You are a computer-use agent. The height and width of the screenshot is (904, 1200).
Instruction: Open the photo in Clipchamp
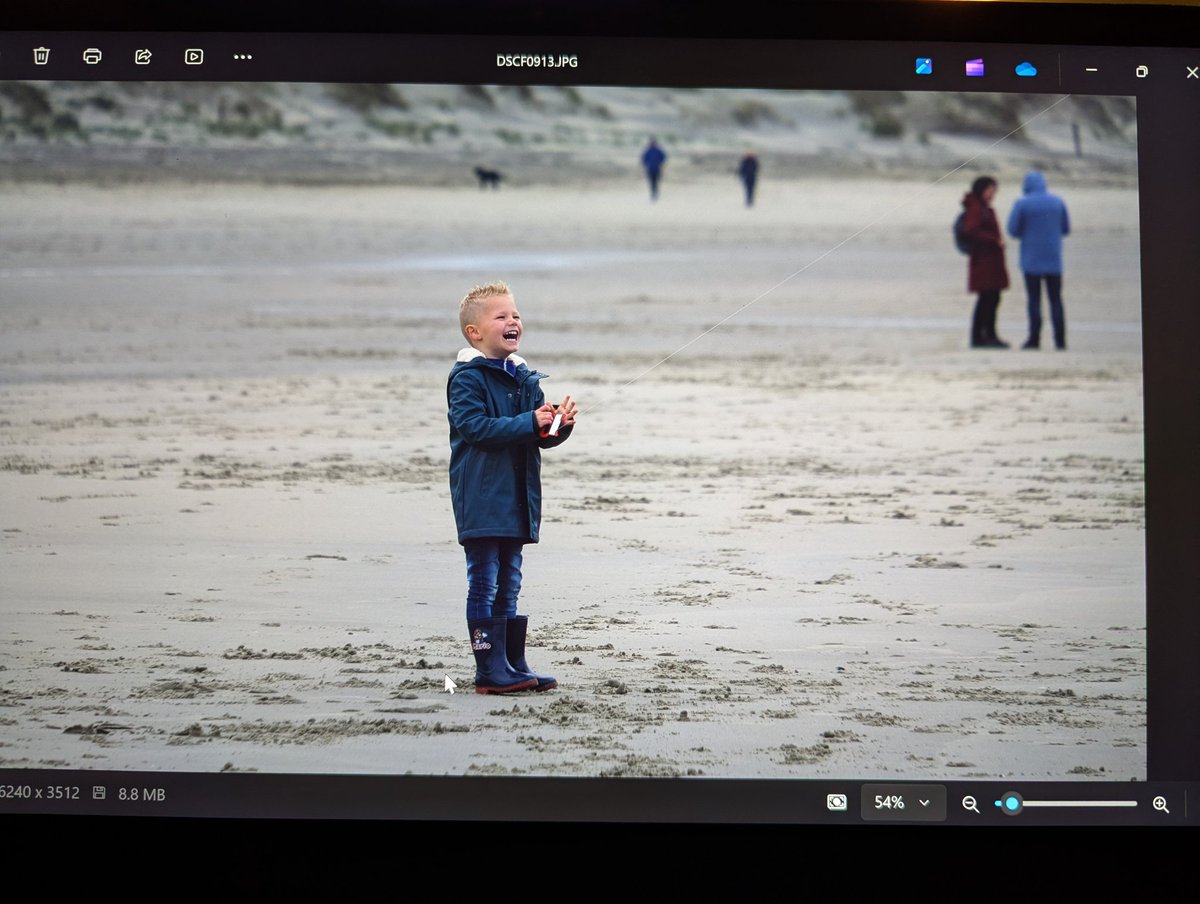975,67
